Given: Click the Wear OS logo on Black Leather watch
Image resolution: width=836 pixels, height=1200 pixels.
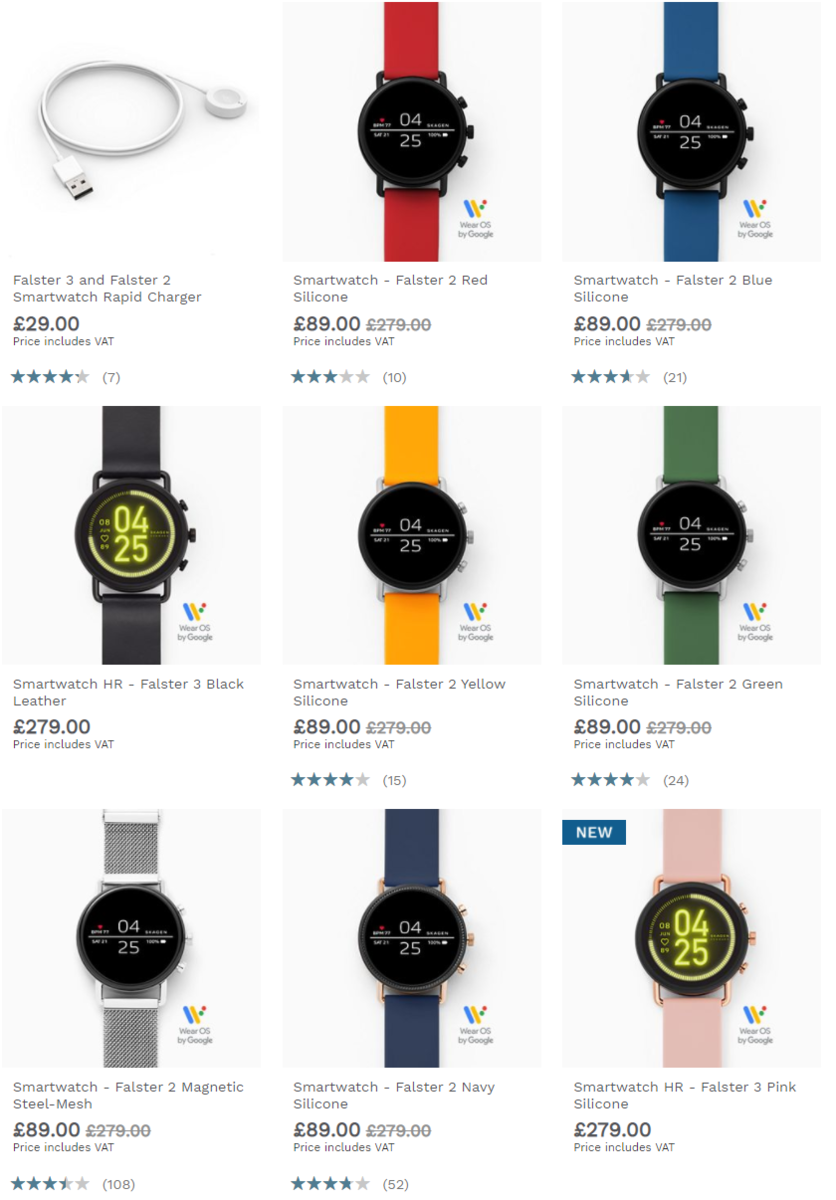Looking at the screenshot, I should coord(196,622).
